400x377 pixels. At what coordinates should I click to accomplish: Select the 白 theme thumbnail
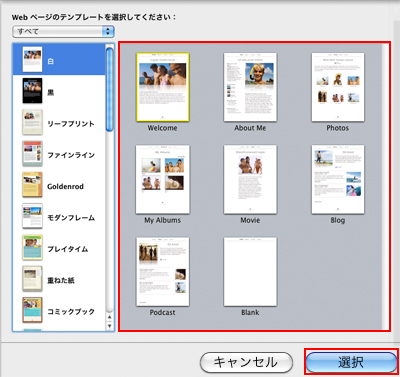pos(32,59)
